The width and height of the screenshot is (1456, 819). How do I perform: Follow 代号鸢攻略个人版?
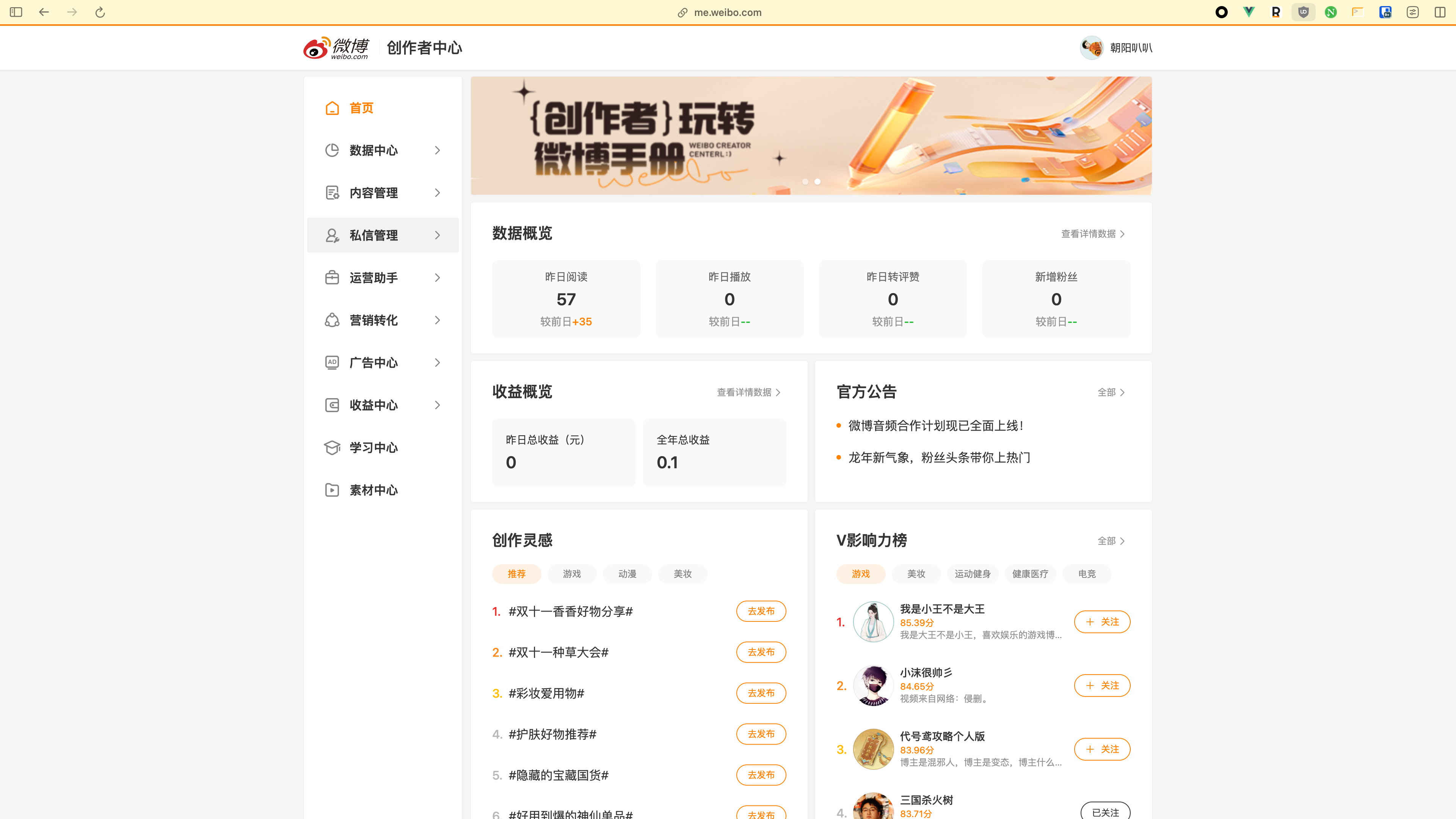(x=1102, y=750)
